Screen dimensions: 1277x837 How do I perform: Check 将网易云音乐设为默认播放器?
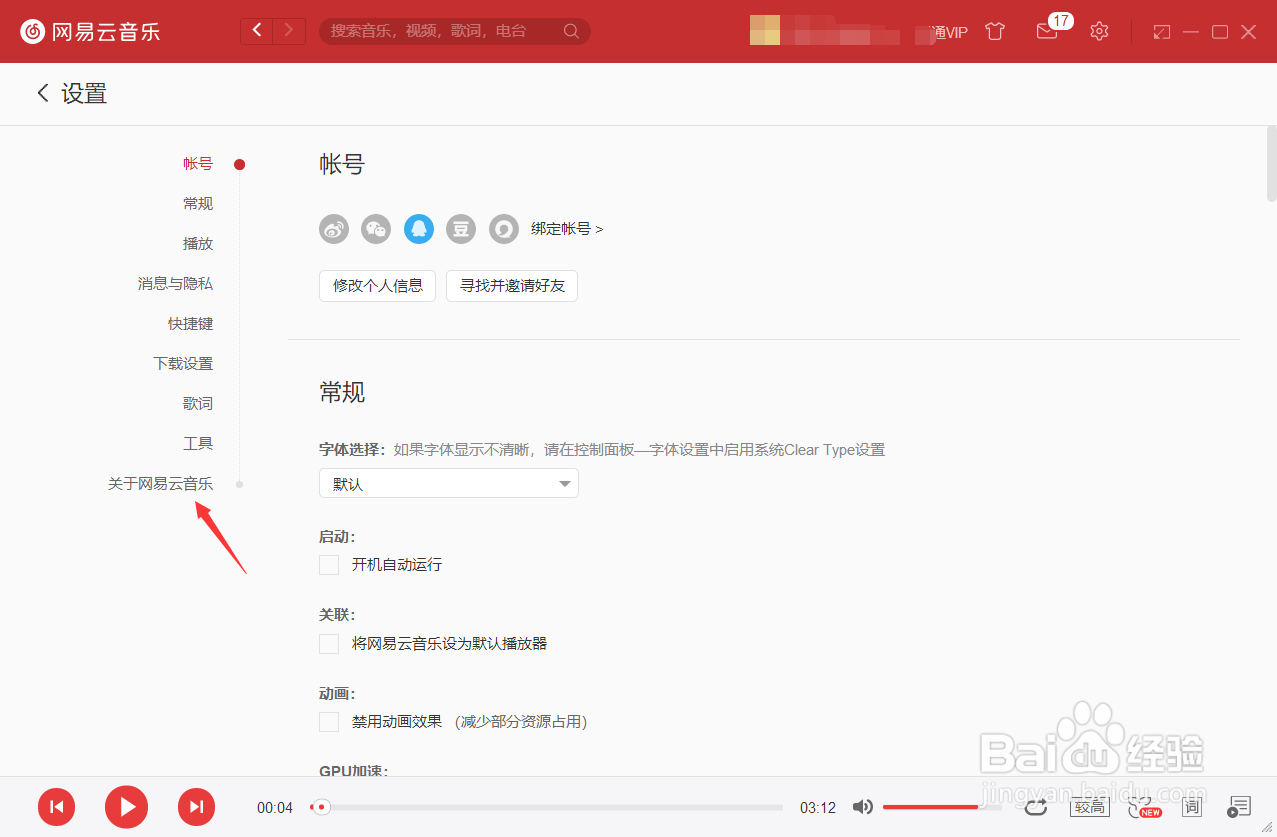(x=329, y=644)
